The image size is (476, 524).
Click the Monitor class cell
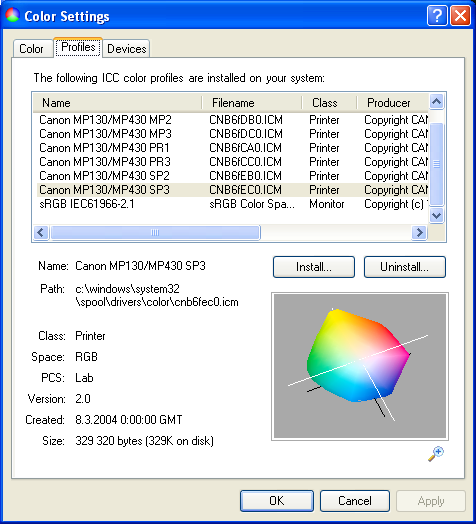(x=327, y=204)
